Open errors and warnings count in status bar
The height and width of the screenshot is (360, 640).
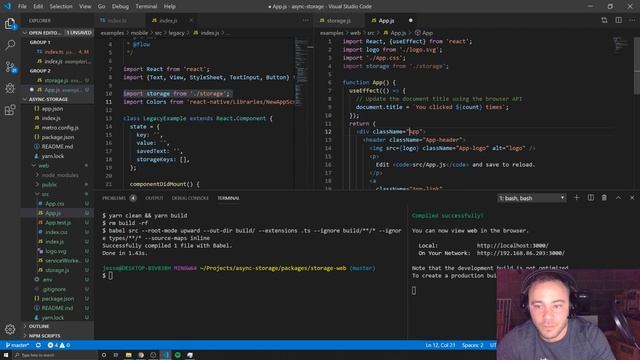click(58, 345)
